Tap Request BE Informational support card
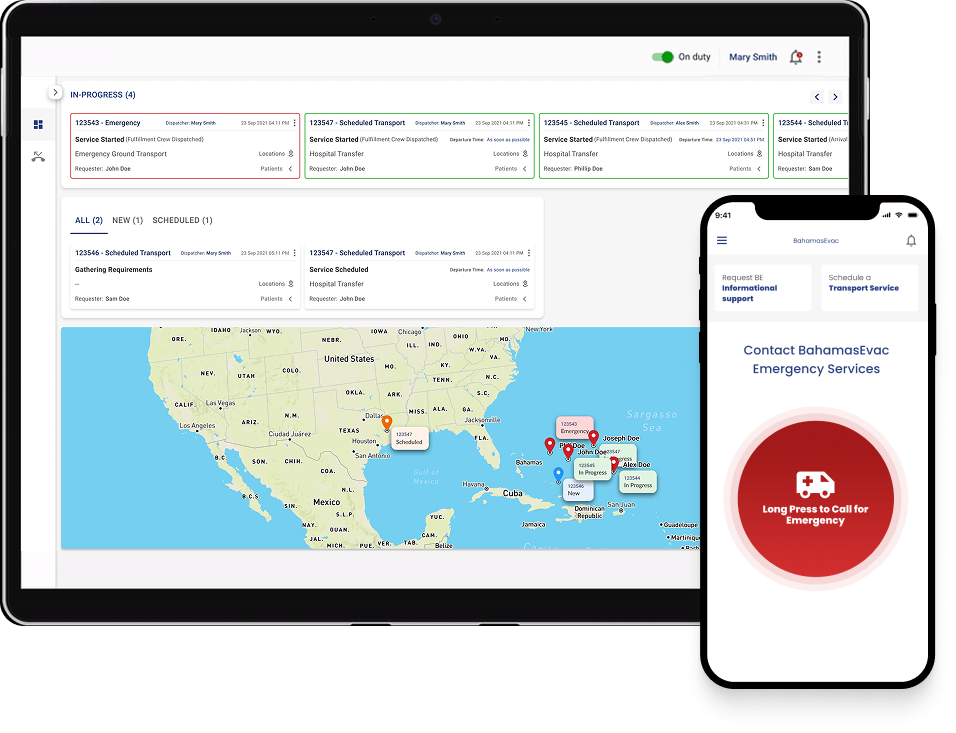The image size is (956, 733). pos(763,288)
